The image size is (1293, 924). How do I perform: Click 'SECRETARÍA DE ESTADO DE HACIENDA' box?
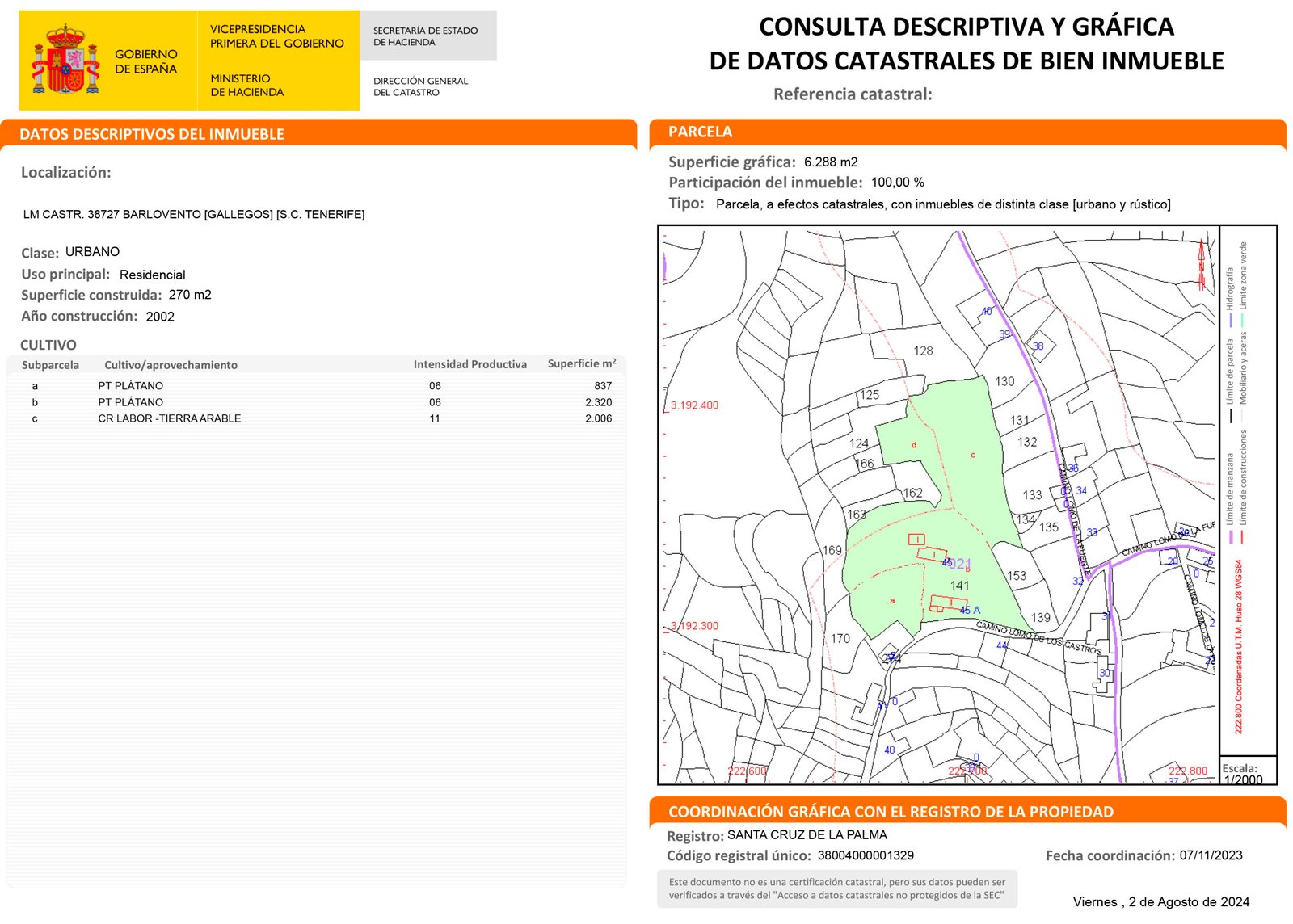point(428,36)
